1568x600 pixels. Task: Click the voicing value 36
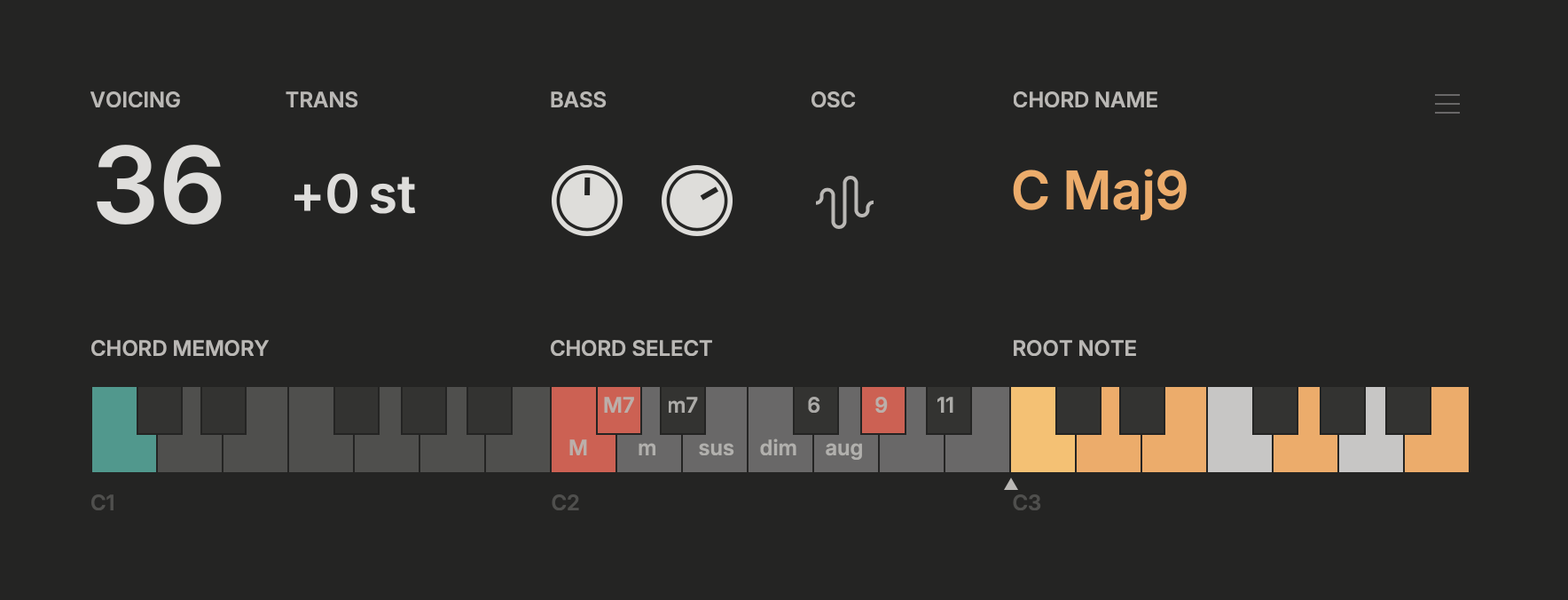pyautogui.click(x=160, y=186)
